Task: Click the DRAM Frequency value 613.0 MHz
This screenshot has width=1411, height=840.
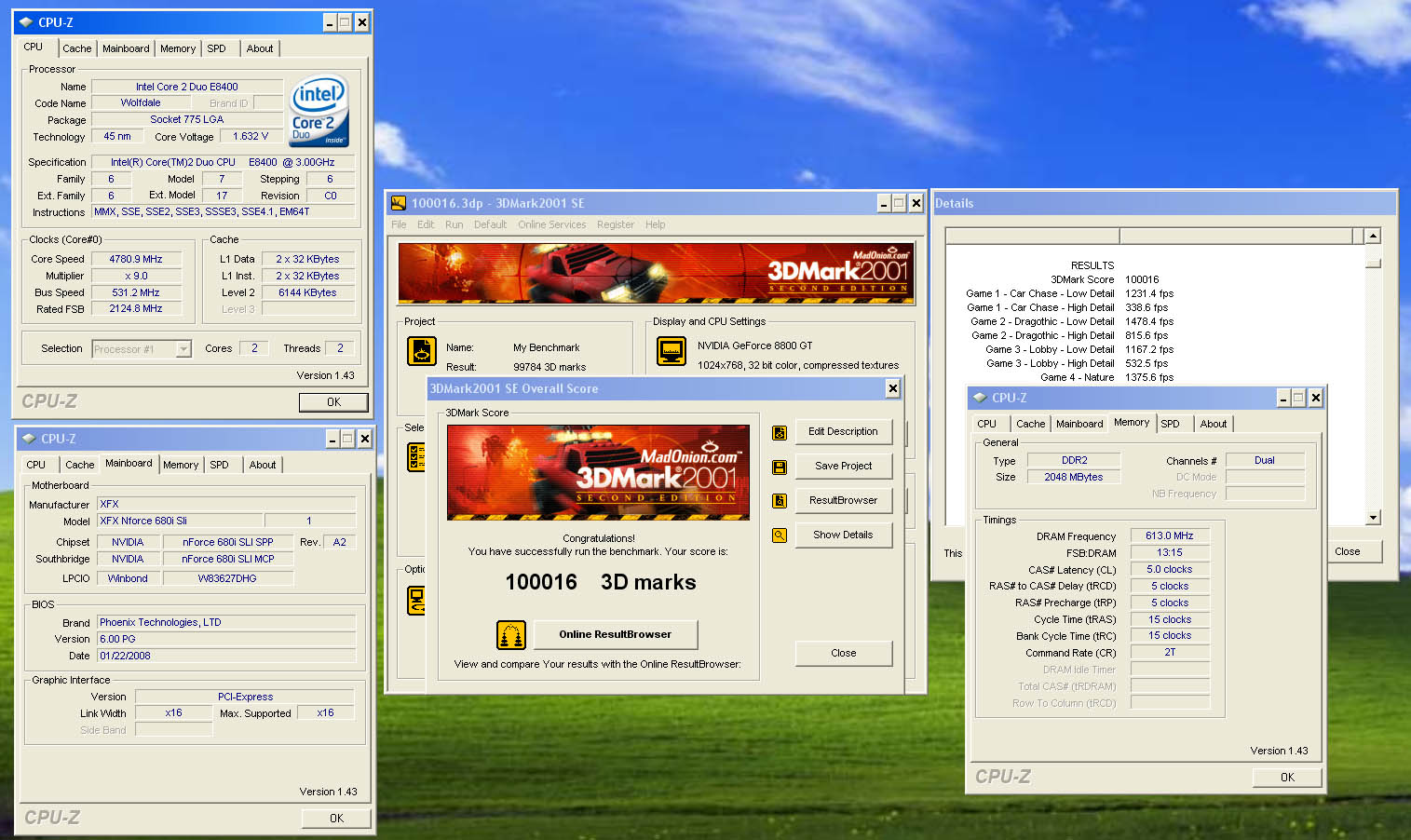Action: pyautogui.click(x=1170, y=536)
